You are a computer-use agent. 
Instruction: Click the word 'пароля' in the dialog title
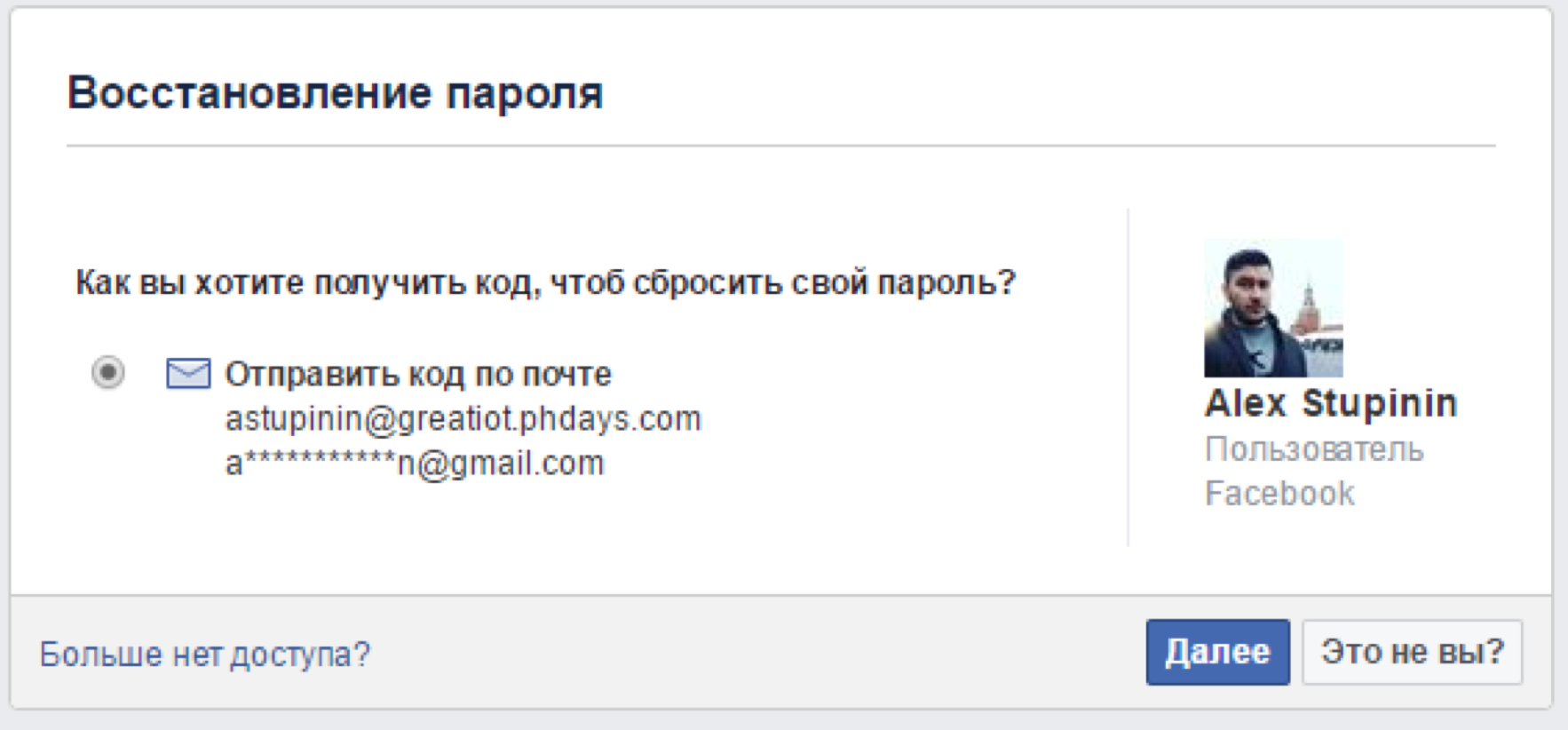524,93
